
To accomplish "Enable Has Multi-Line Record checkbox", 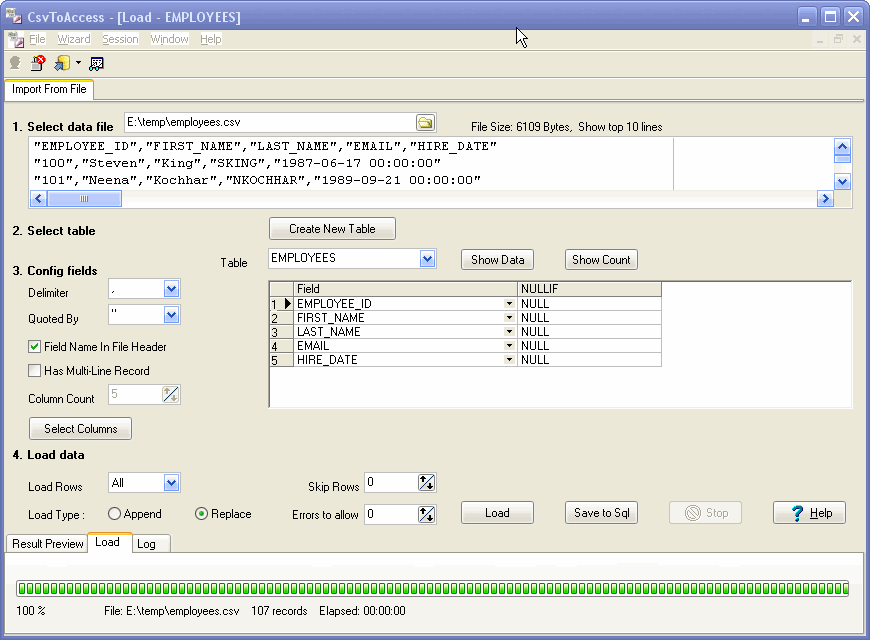I will click(x=35, y=371).
